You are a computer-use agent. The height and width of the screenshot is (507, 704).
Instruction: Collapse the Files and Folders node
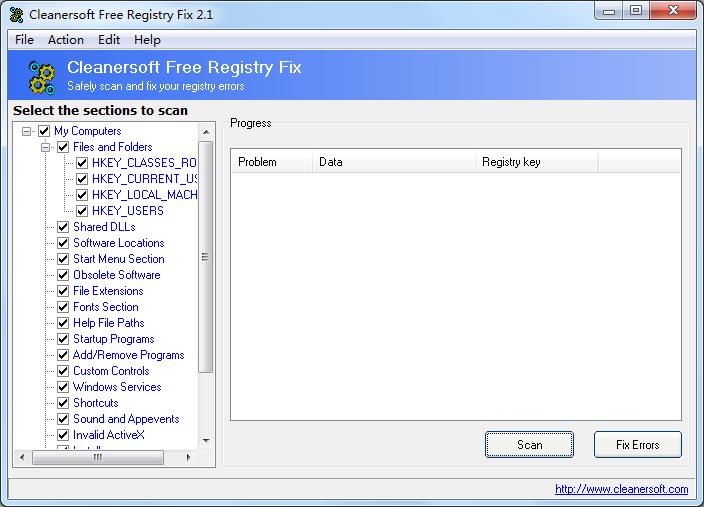[x=45, y=147]
